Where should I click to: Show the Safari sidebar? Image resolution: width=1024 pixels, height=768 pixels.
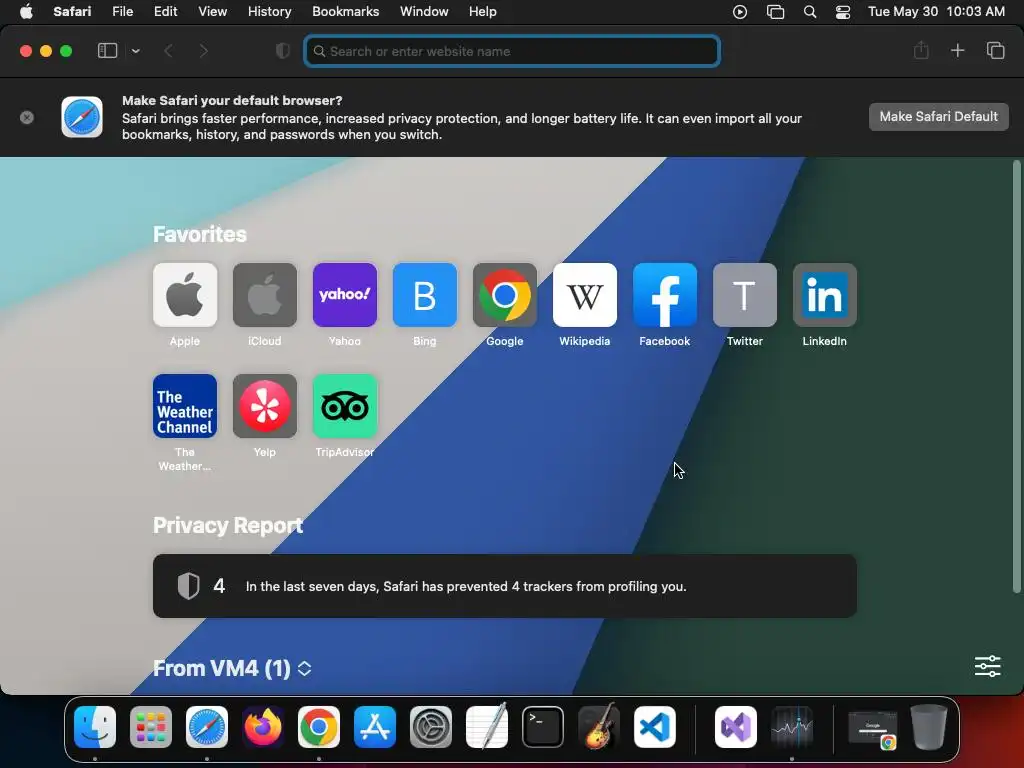[x=107, y=51]
